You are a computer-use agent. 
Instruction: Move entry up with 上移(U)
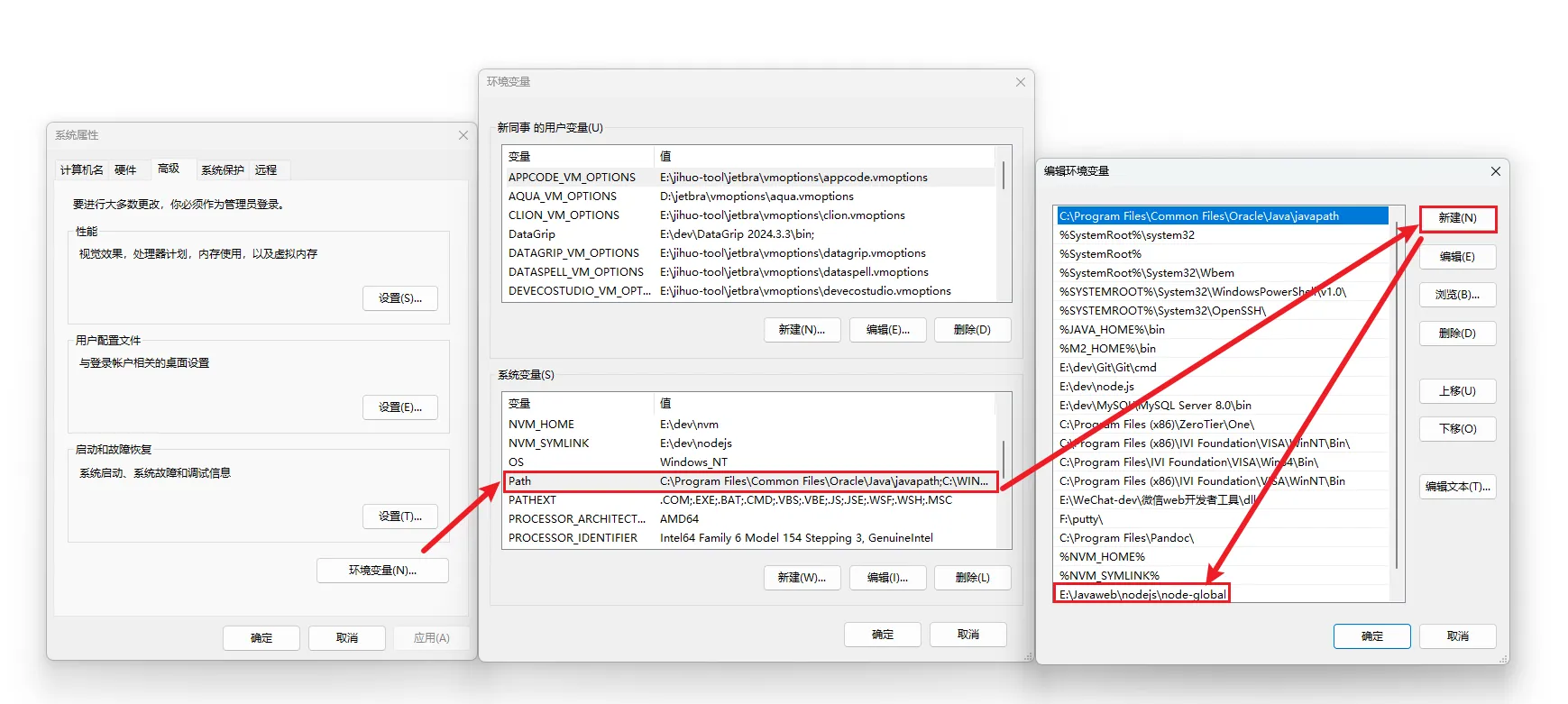click(x=1458, y=391)
